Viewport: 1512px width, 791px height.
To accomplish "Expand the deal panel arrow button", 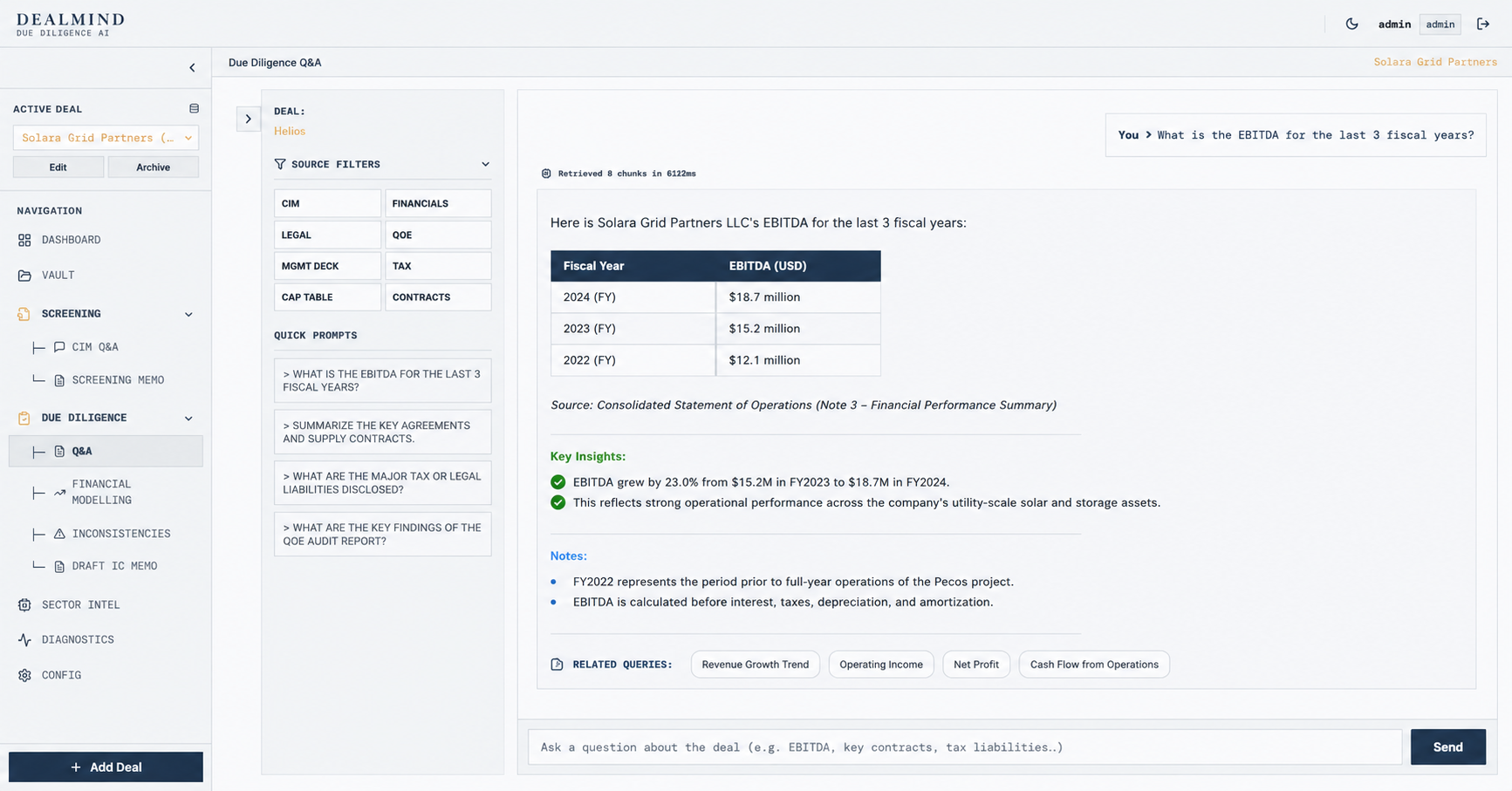I will [x=248, y=119].
